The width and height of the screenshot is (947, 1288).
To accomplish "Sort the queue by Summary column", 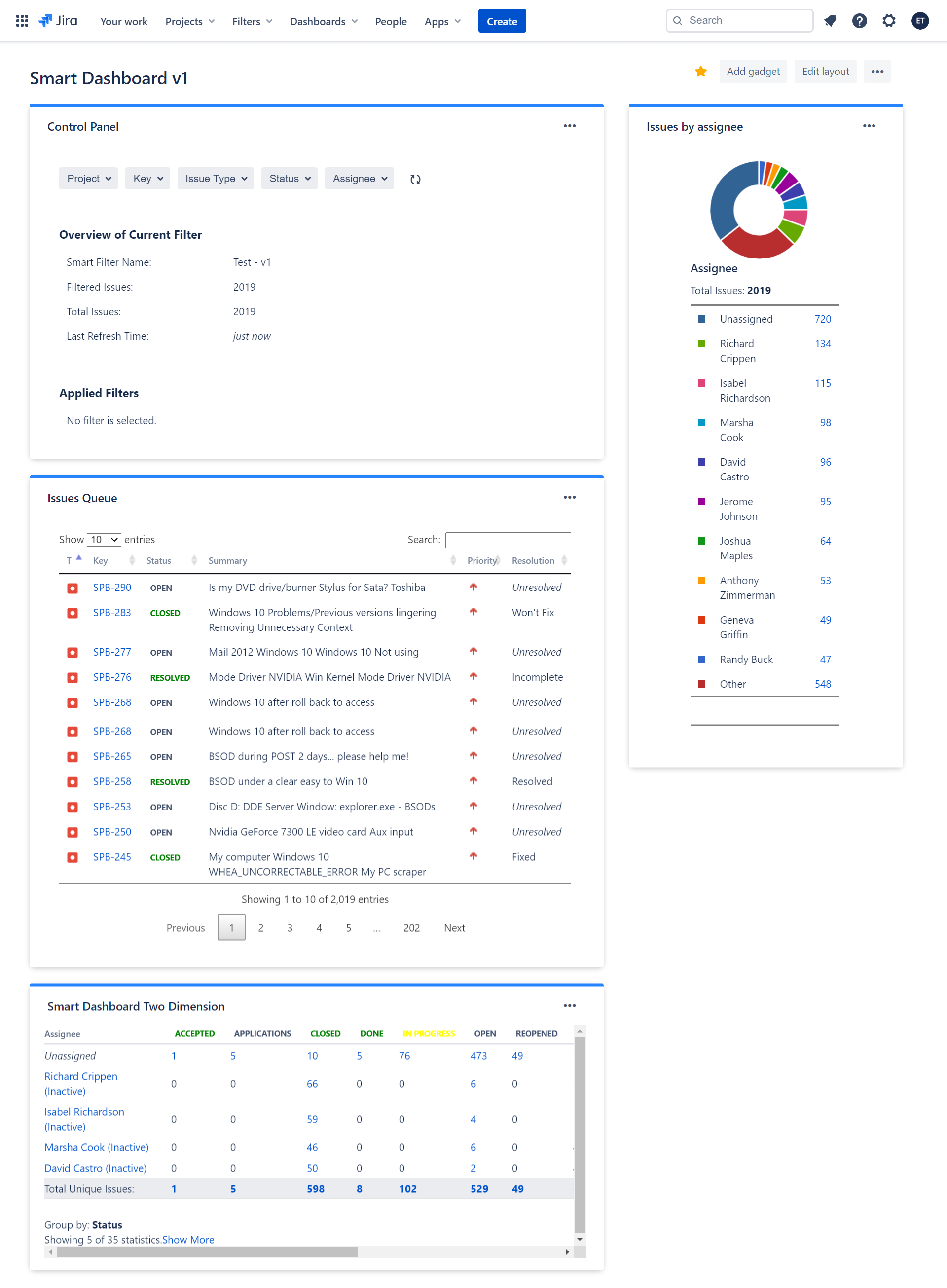I will click(x=332, y=560).
